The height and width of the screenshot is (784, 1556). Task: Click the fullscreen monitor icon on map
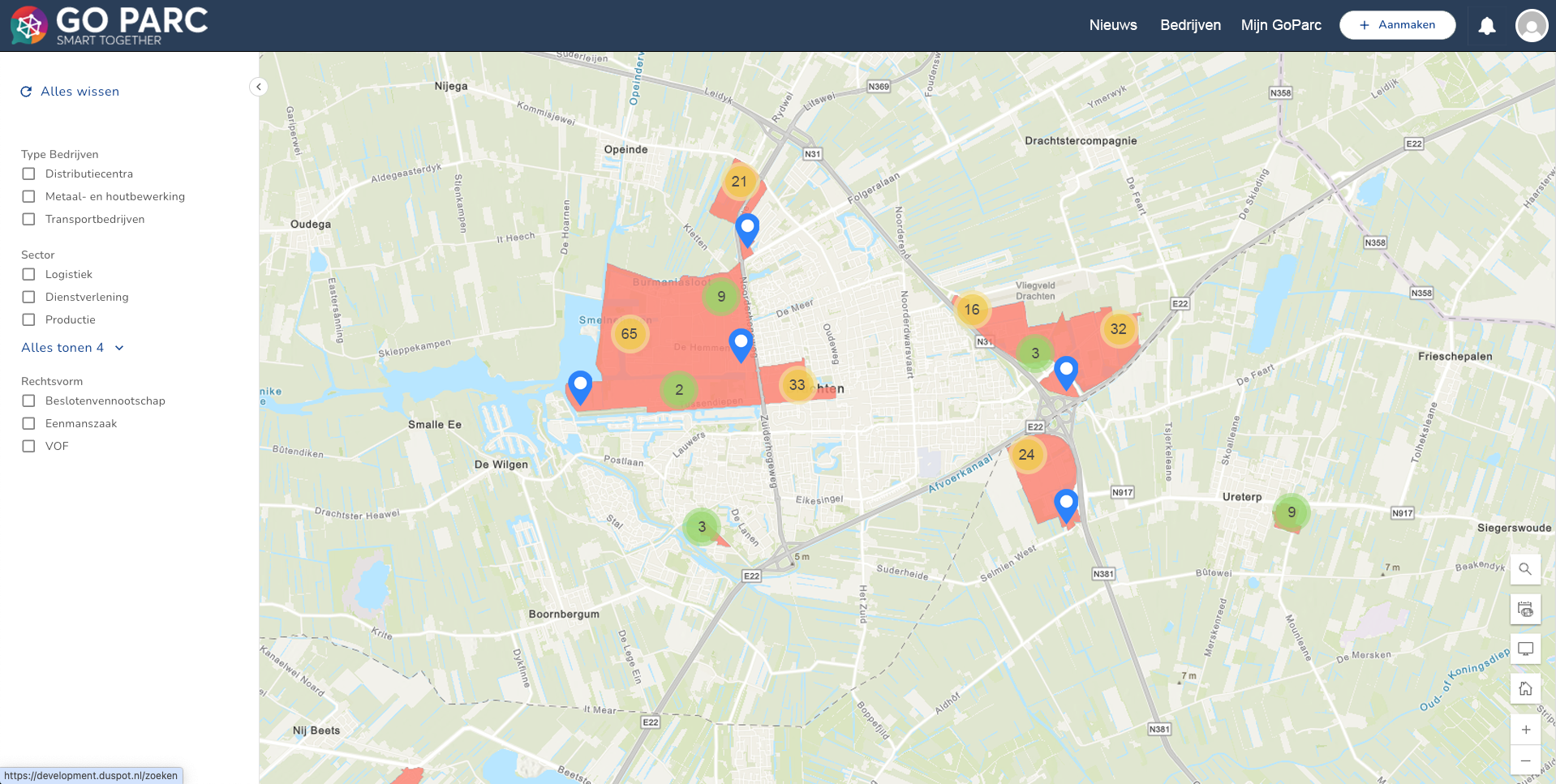pyautogui.click(x=1525, y=649)
